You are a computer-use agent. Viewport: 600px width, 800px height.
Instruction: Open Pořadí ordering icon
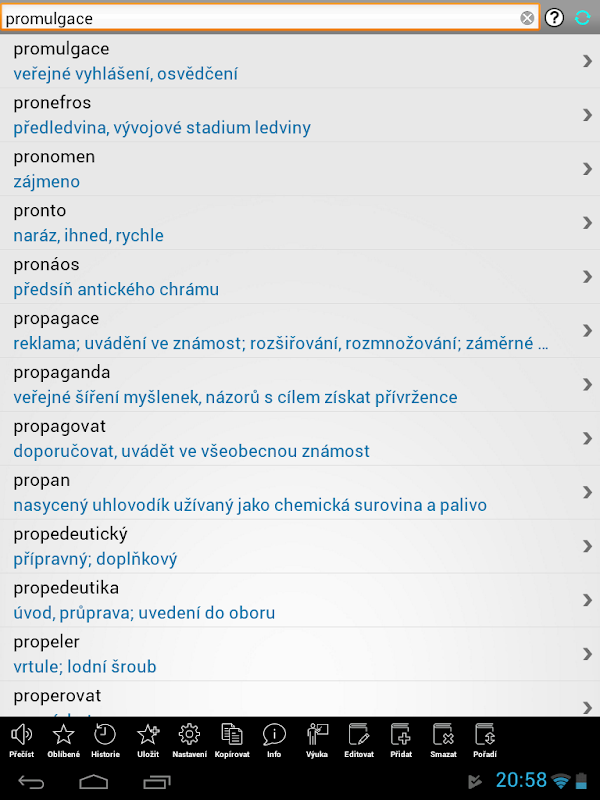[486, 738]
